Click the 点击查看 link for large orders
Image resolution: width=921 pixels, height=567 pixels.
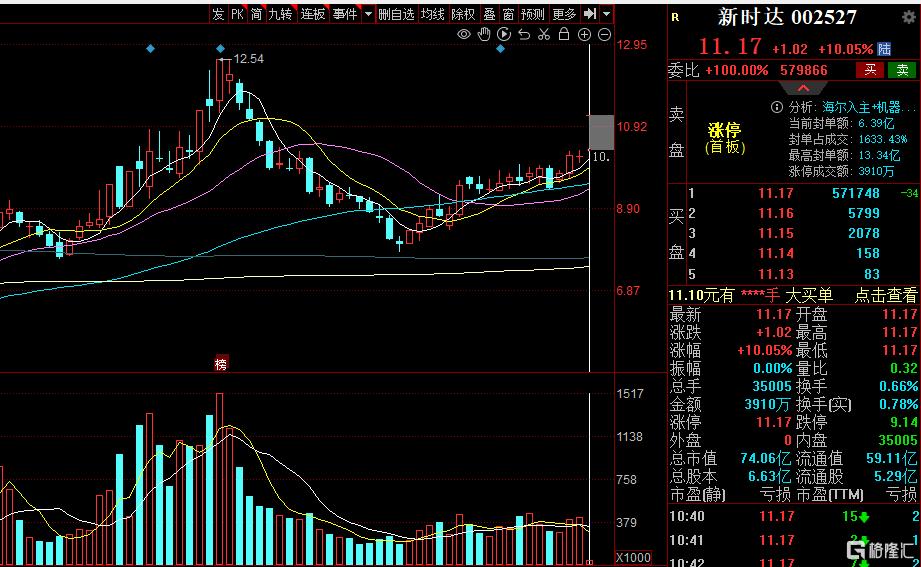coord(885,295)
